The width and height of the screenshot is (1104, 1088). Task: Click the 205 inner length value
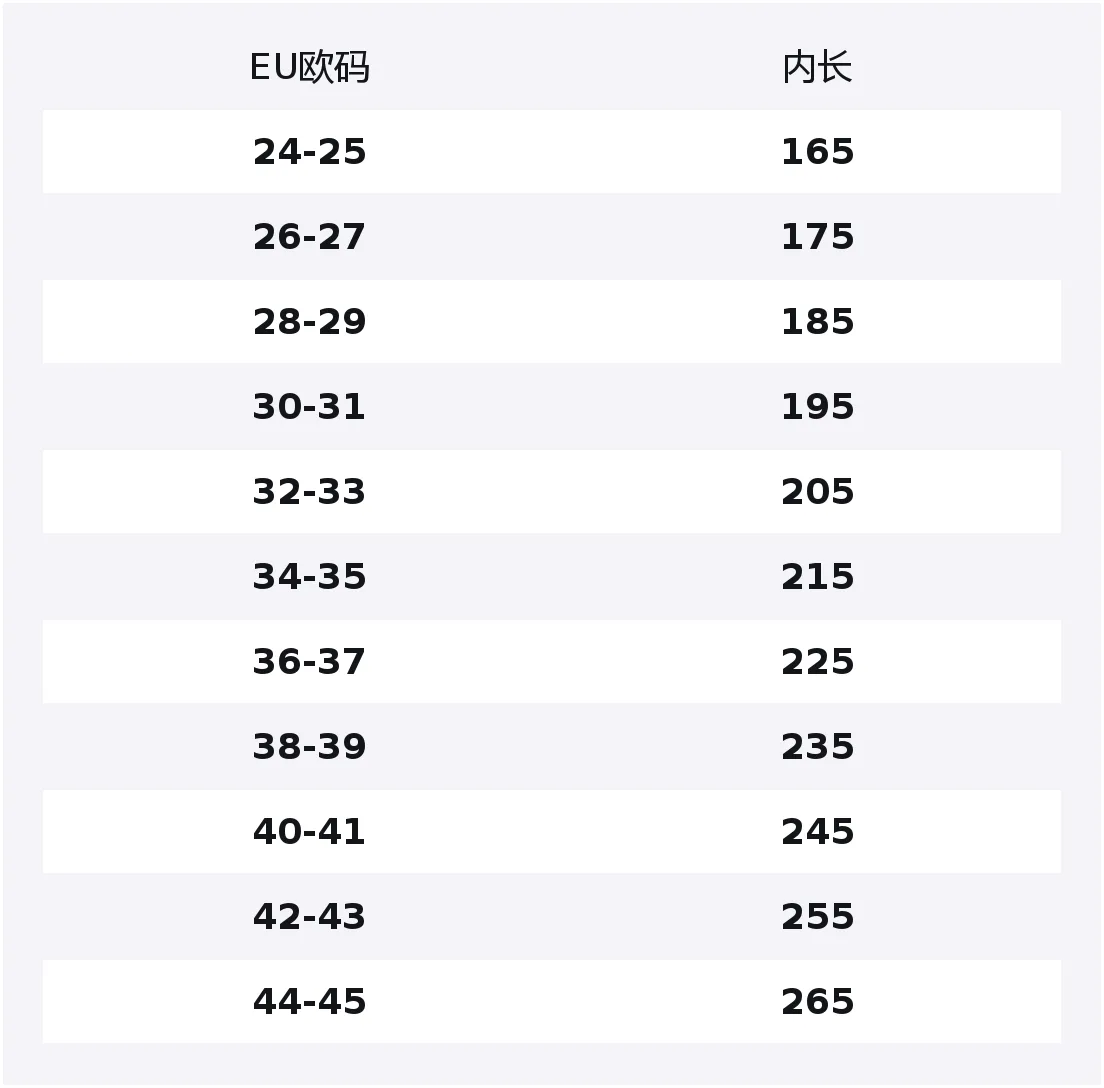(x=817, y=492)
